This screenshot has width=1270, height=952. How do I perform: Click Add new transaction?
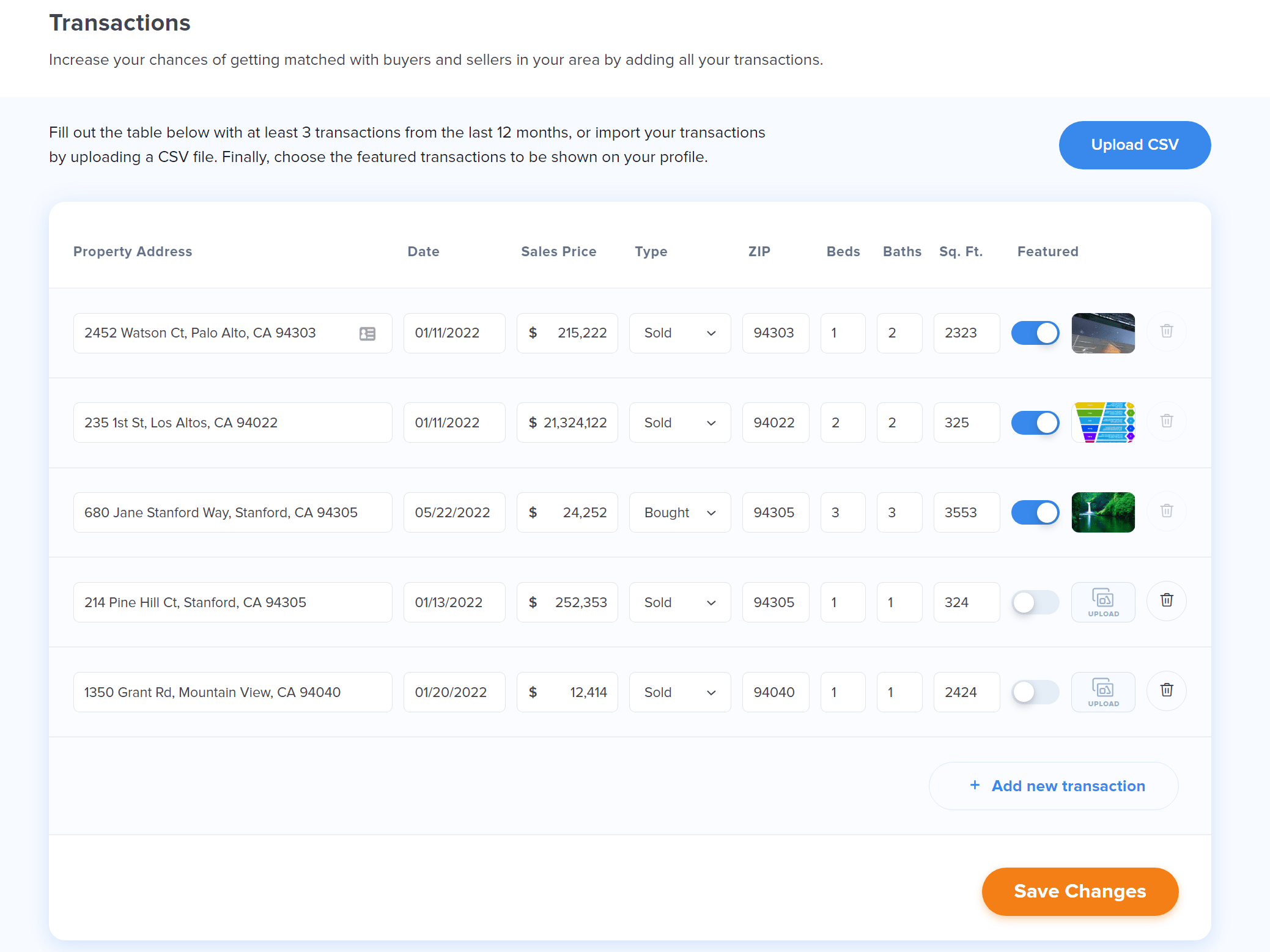[x=1053, y=786]
